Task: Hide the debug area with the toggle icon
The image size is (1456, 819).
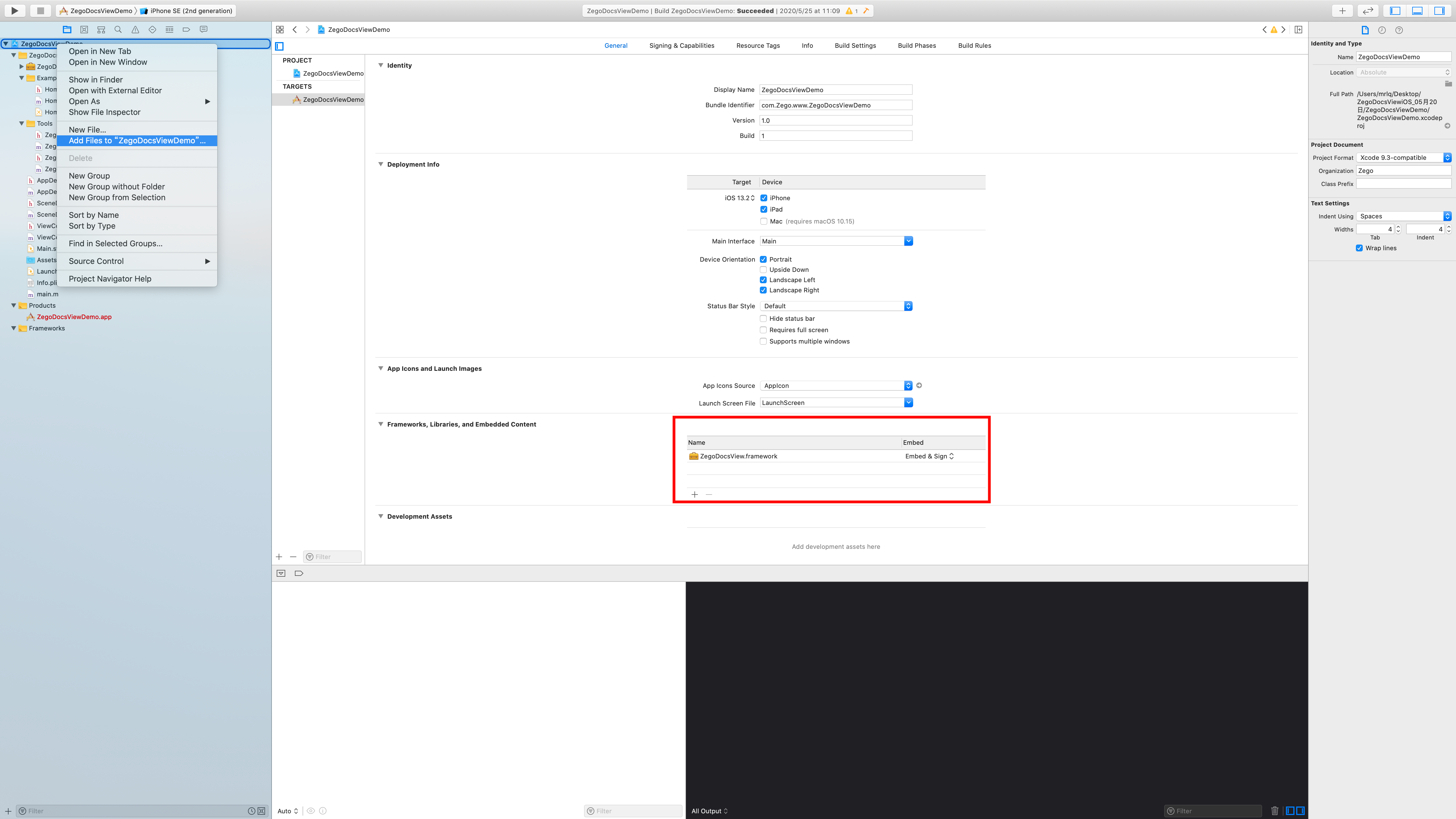Action: [281, 573]
